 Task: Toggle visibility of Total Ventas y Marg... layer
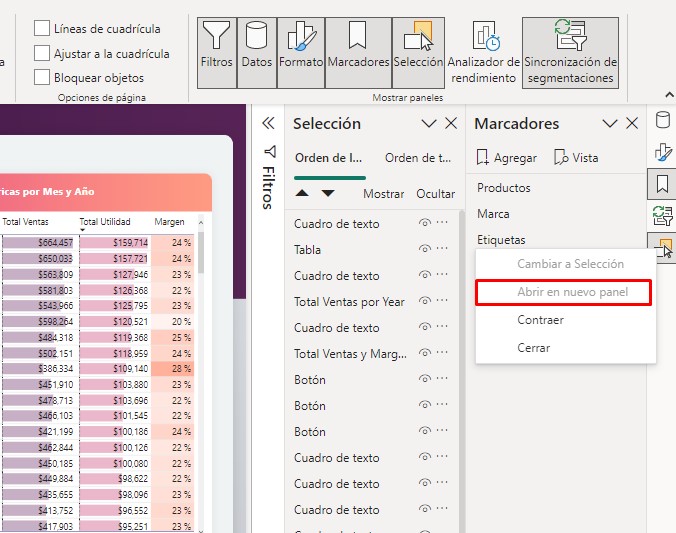(x=425, y=353)
